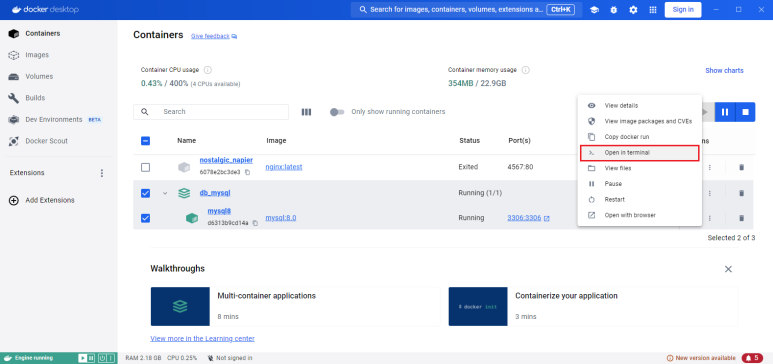Delete the db_mysql stack
Image resolution: width=773 pixels, height=364 pixels.
coord(741,193)
